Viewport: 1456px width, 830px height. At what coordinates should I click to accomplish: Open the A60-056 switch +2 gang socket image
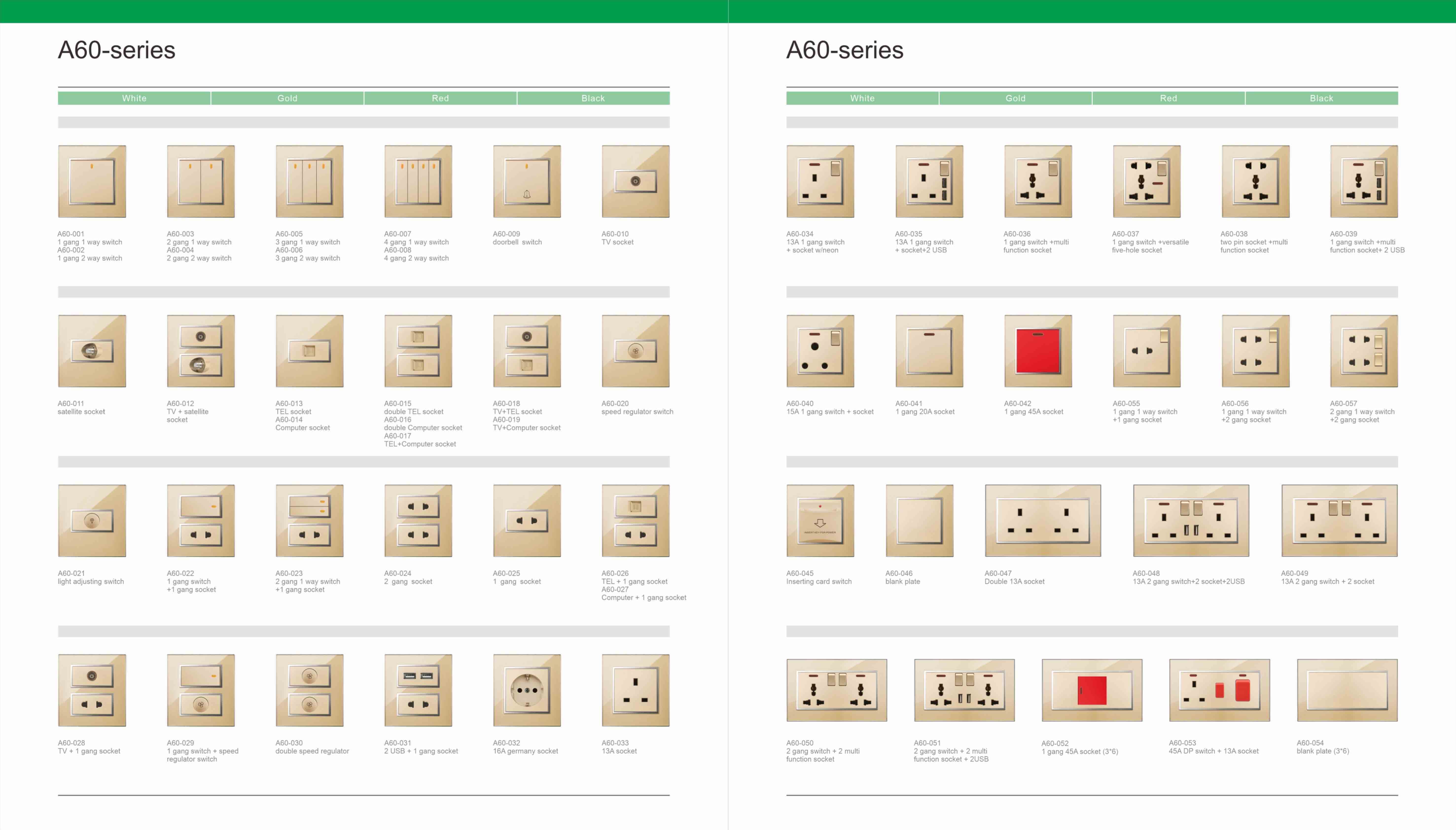coord(1255,351)
